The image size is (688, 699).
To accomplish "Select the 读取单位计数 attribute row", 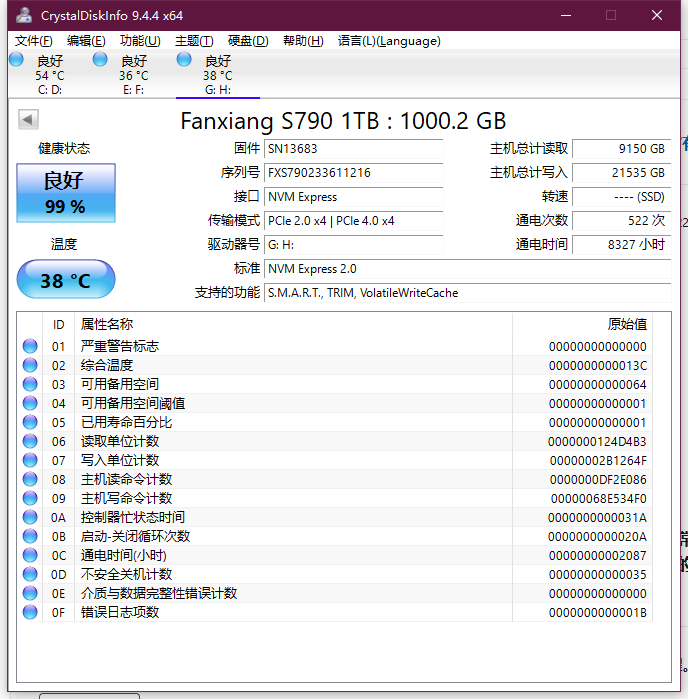I will (334, 441).
